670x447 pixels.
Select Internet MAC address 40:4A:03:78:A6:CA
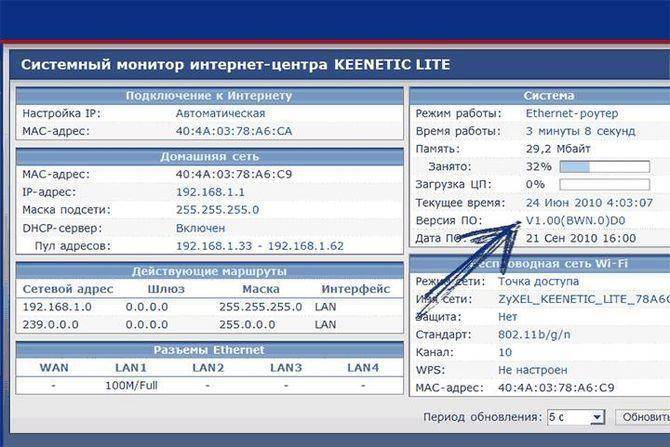(x=234, y=131)
